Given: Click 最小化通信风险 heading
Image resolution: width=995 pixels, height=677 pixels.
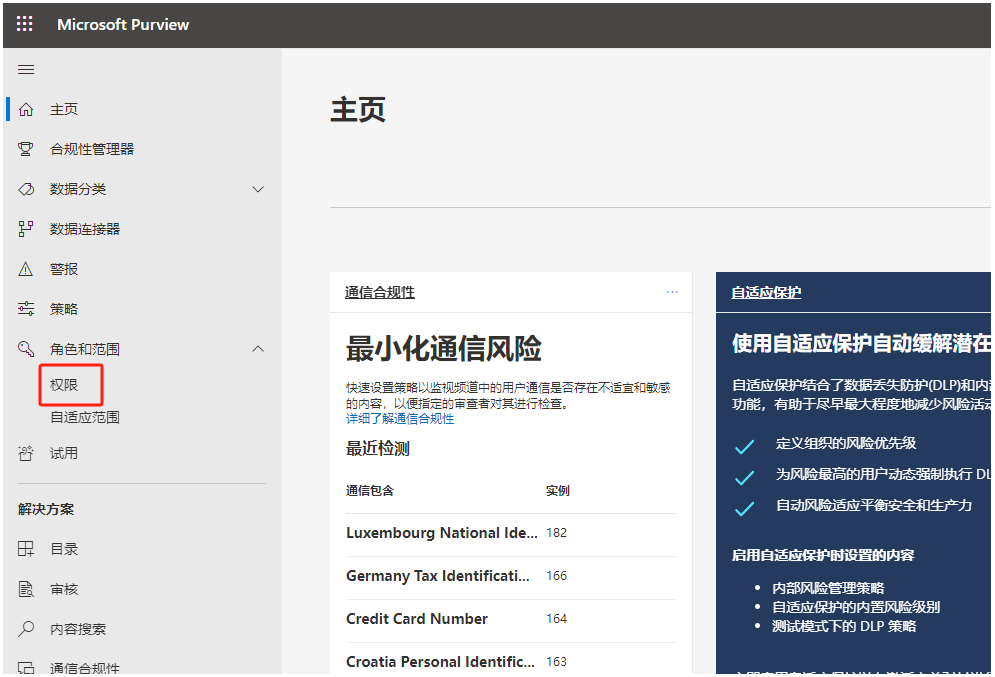Looking at the screenshot, I should [444, 348].
